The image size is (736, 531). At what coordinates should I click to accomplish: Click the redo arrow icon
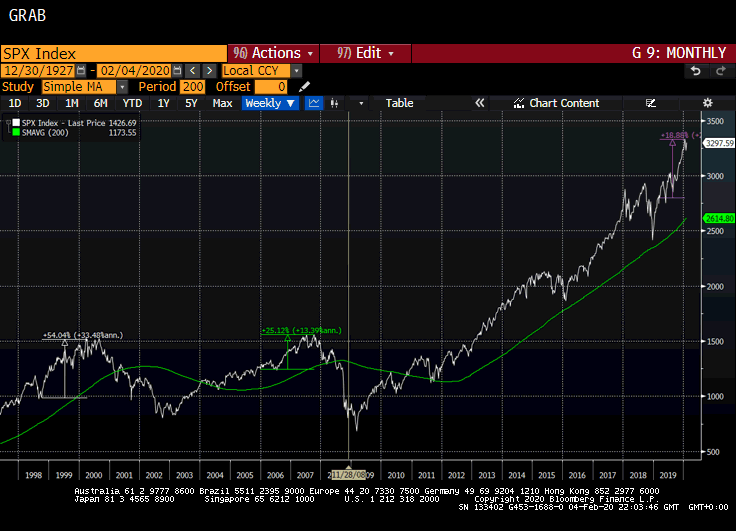point(720,71)
